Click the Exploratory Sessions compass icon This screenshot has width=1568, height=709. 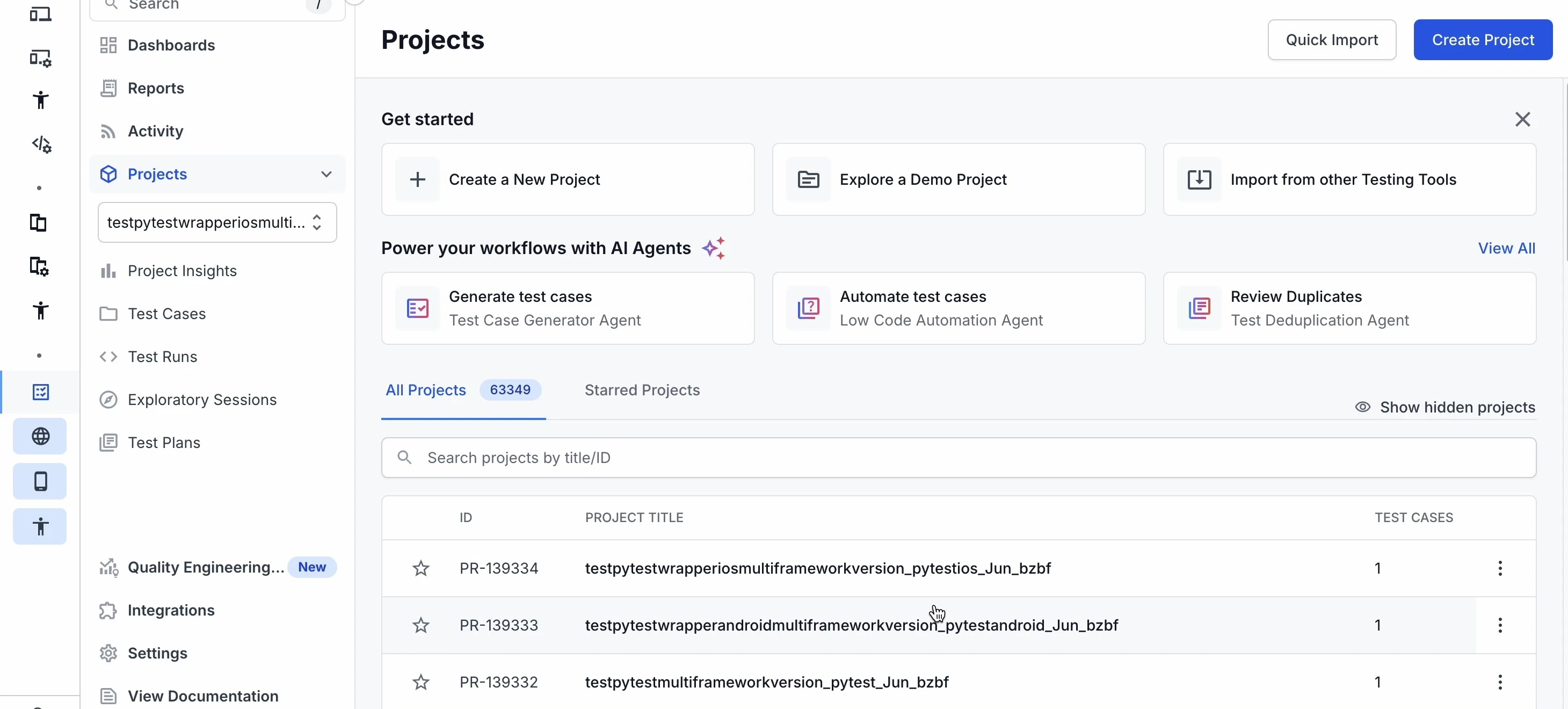click(108, 400)
